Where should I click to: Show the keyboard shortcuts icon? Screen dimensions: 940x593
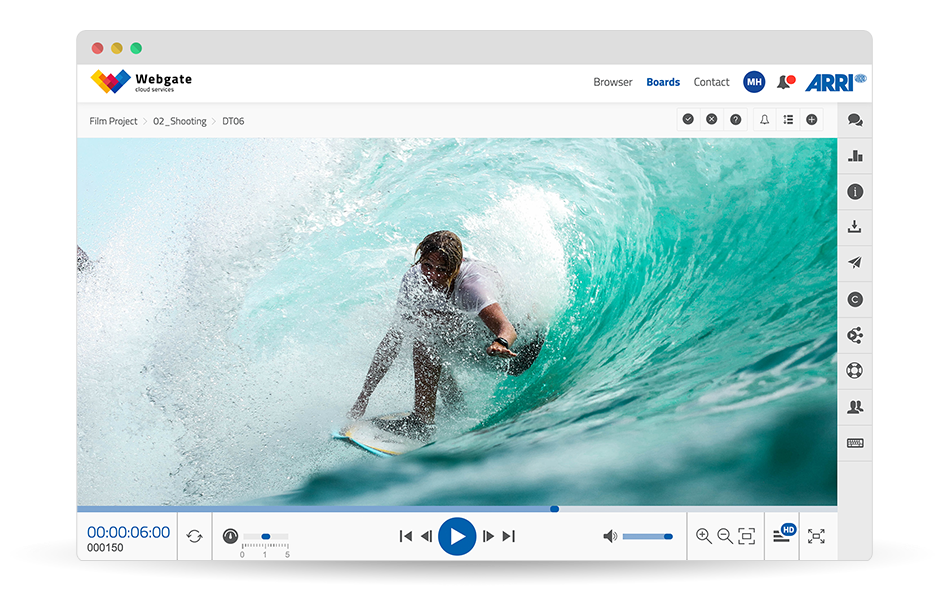(x=854, y=443)
